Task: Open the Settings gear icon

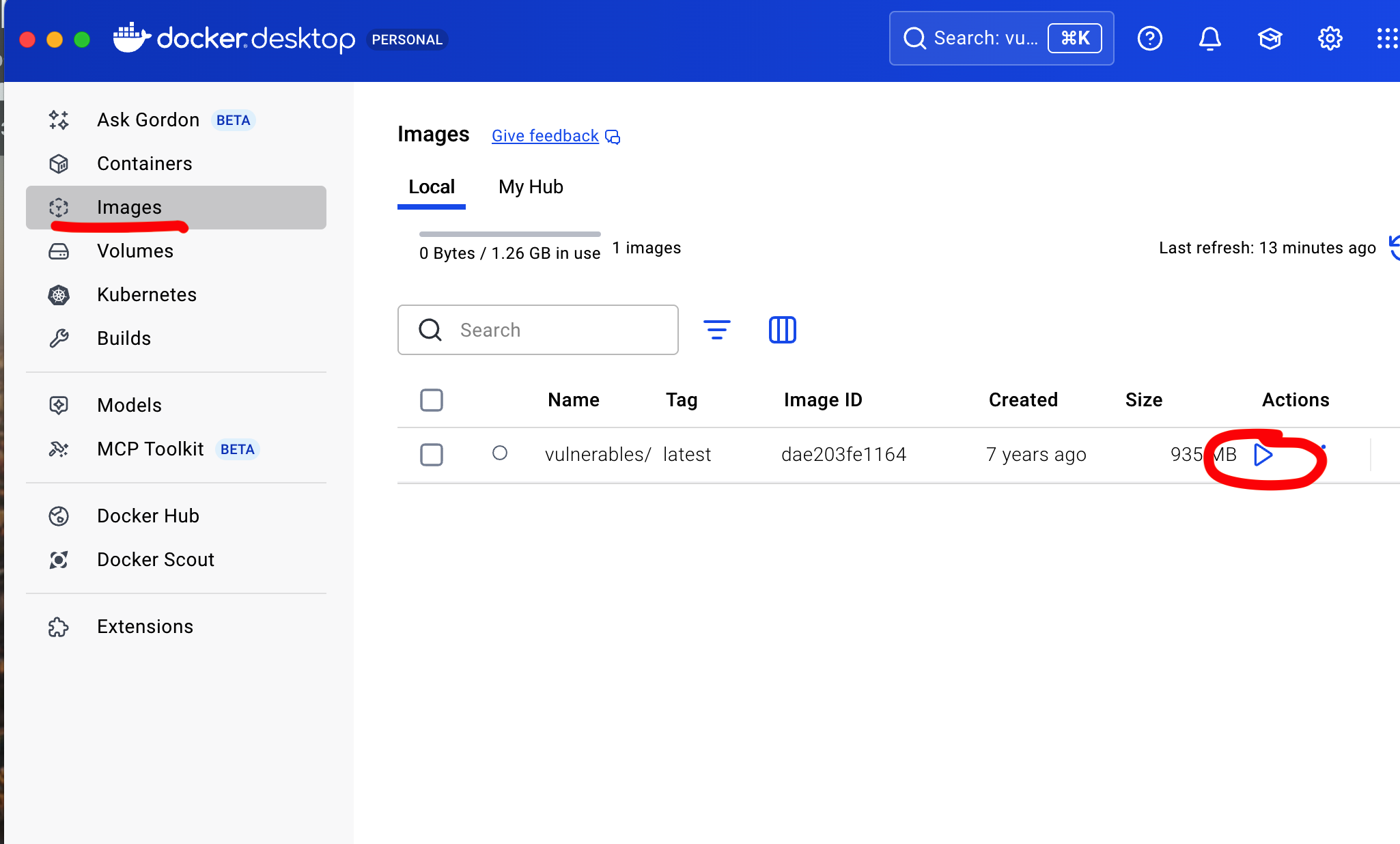Action: pyautogui.click(x=1330, y=39)
